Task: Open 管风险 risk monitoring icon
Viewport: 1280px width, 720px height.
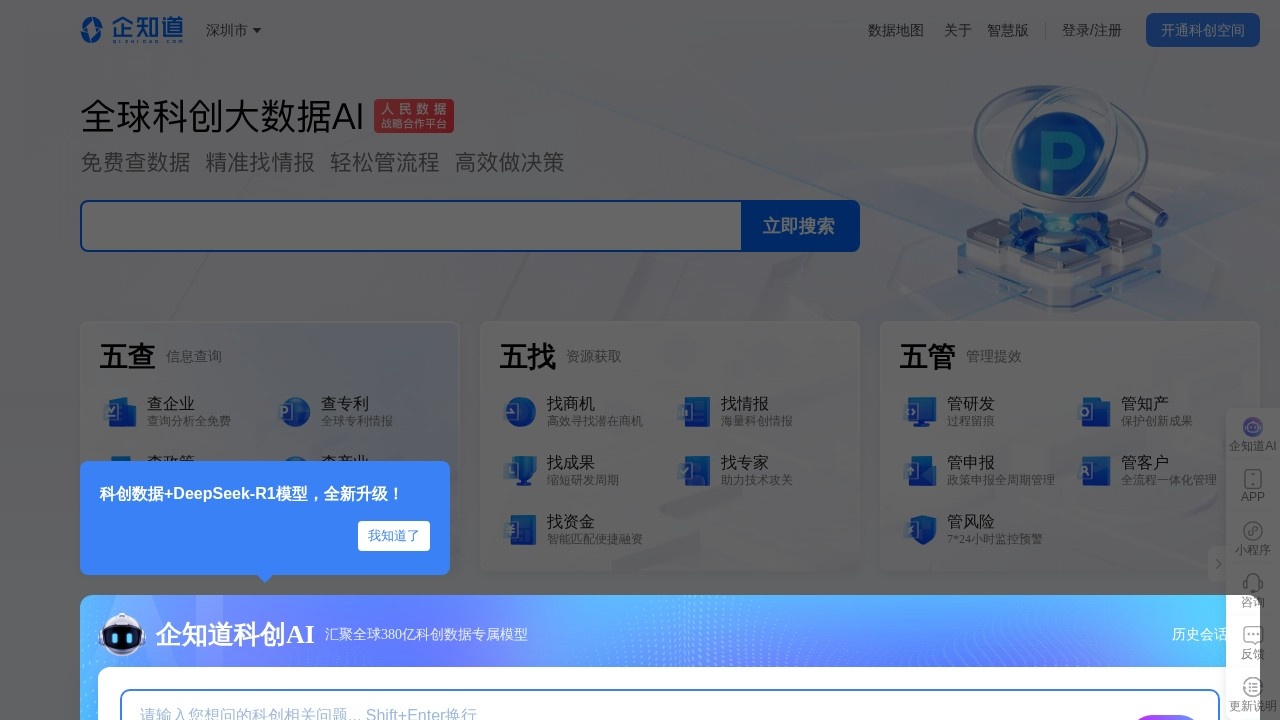Action: click(x=920, y=529)
